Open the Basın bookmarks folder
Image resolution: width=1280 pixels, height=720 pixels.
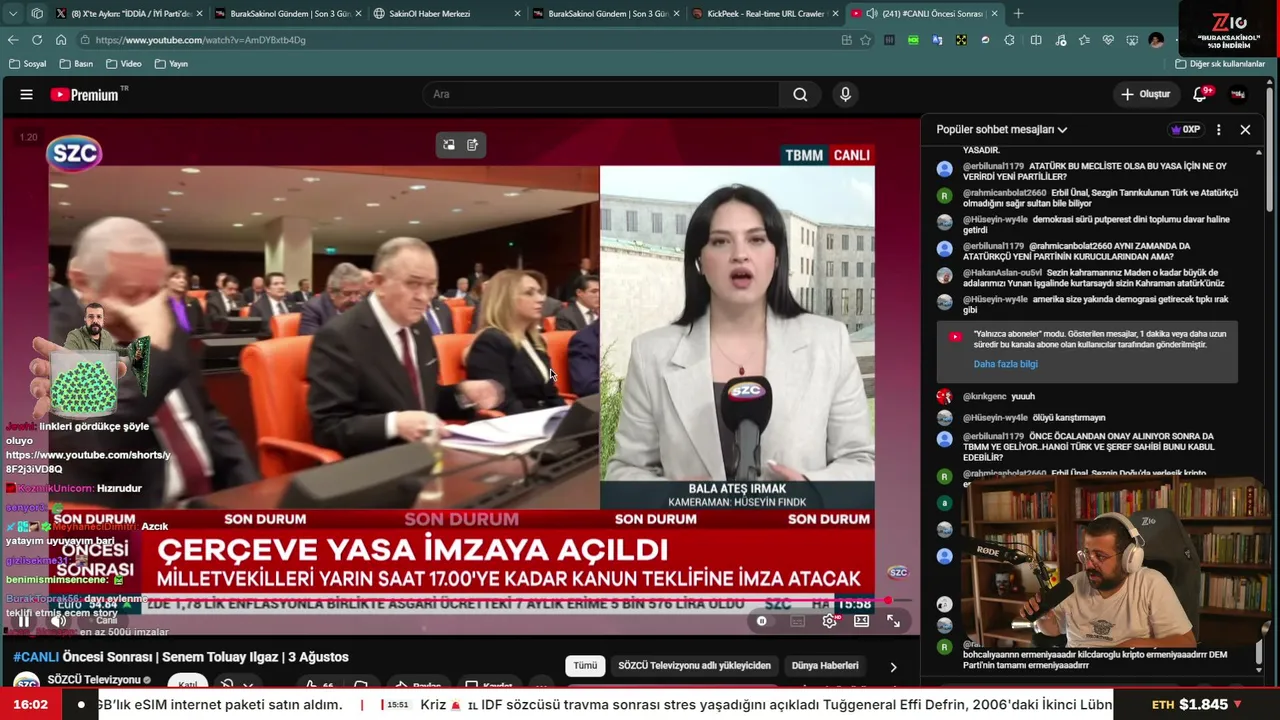[x=77, y=64]
